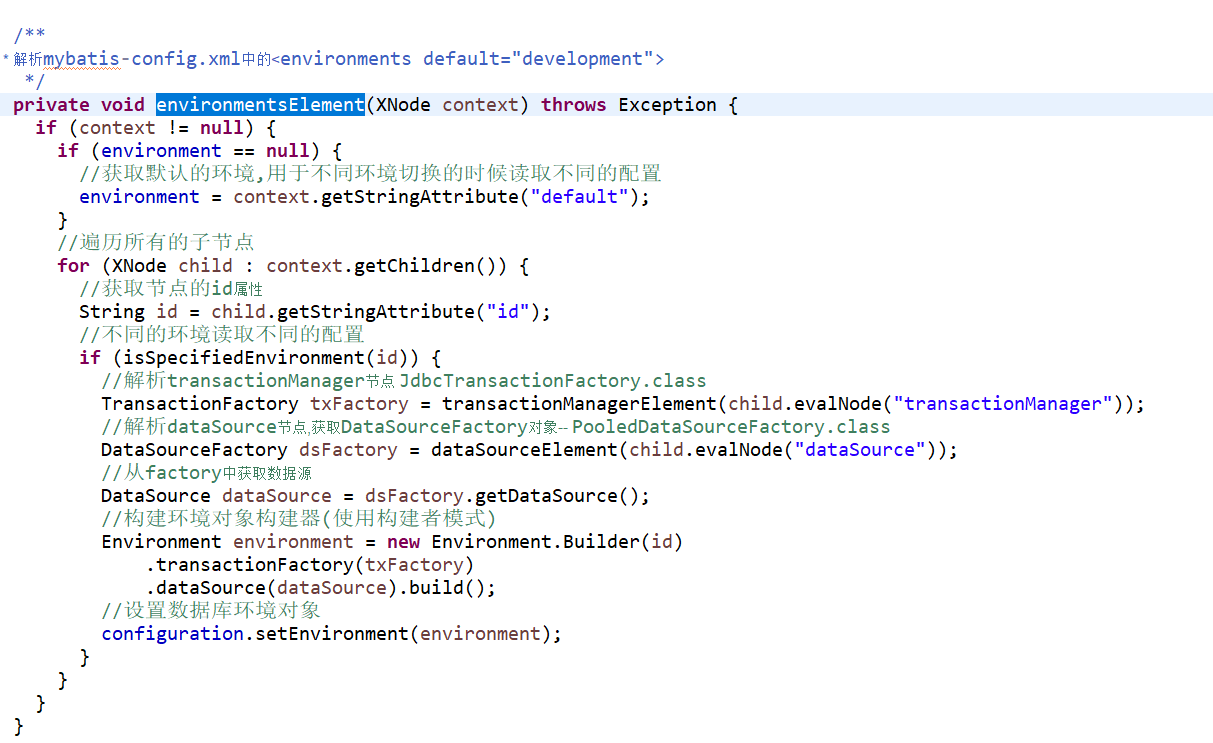Click the "dataSource" string literal

pos(860,450)
